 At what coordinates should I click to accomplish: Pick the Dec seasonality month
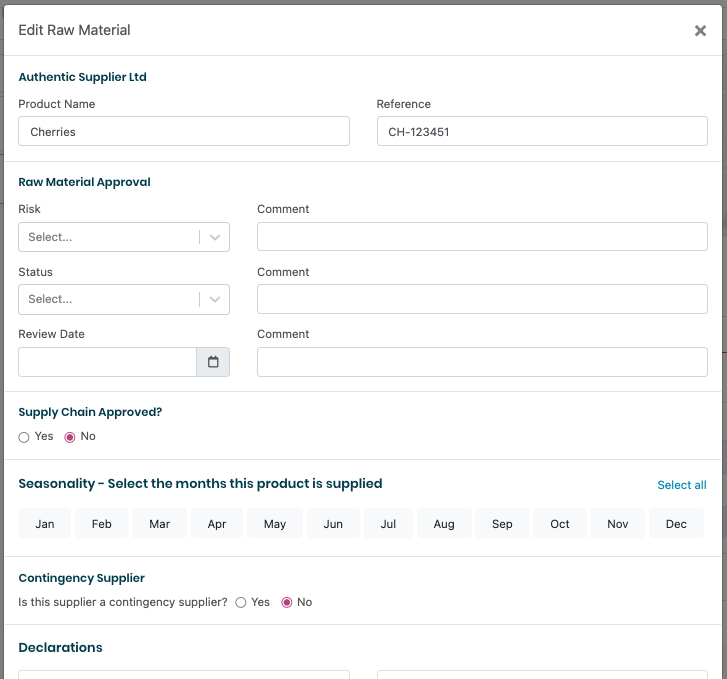click(676, 524)
